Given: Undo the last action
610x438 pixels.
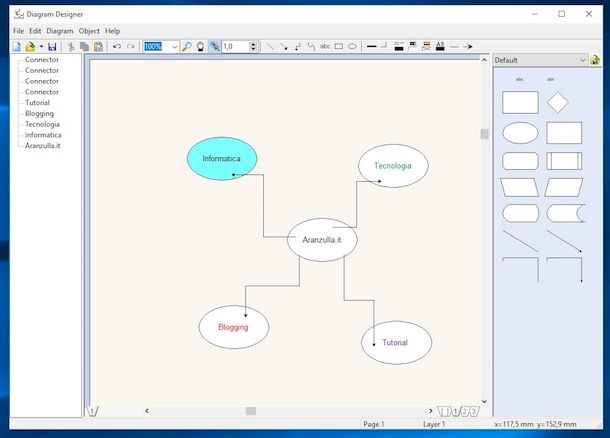Looking at the screenshot, I should coord(117,47).
